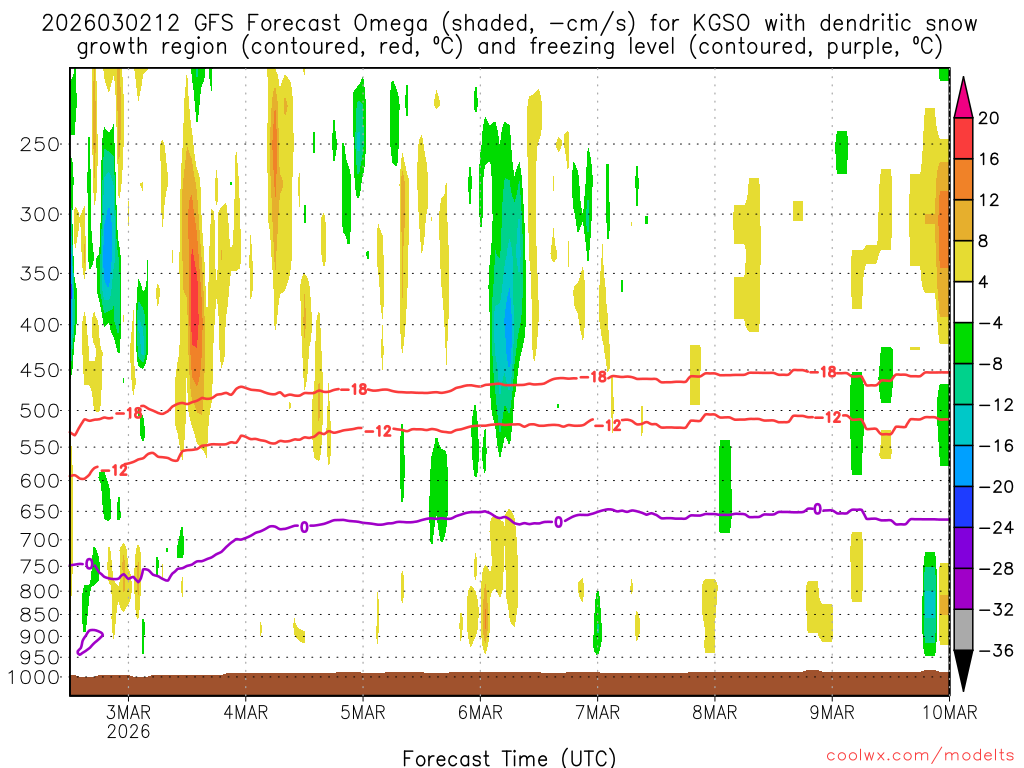The width and height of the screenshot is (1024, 768).
Task: Click the blue colorbar swatch between -20 and -24
Action: [963, 507]
